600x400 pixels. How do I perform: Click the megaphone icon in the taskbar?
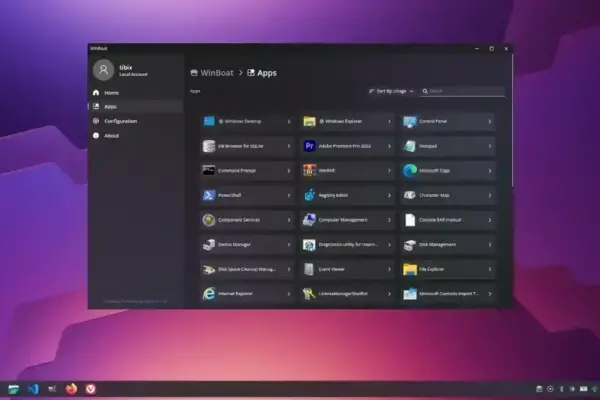point(52,389)
